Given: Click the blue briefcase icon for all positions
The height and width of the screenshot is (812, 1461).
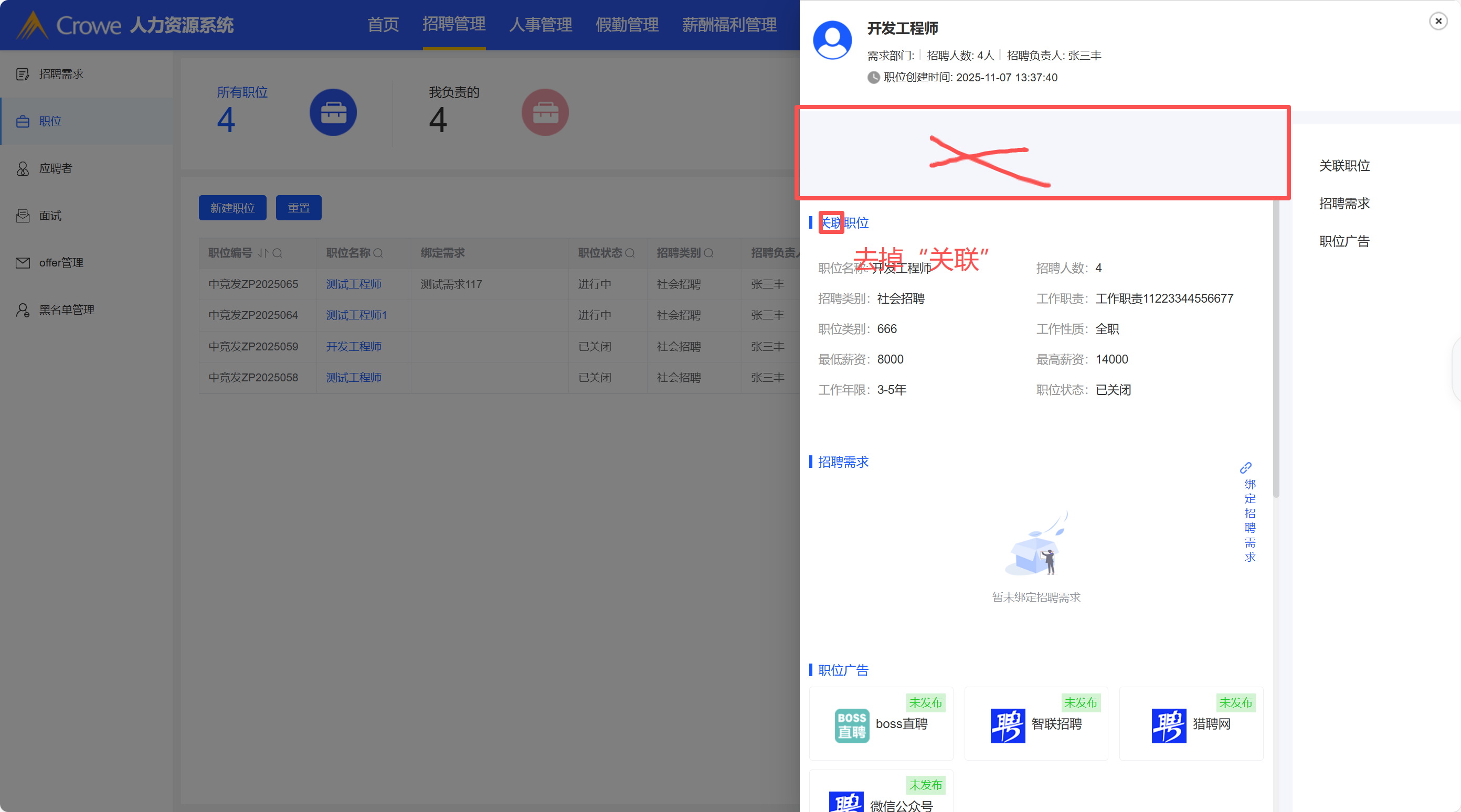Looking at the screenshot, I should coord(333,112).
